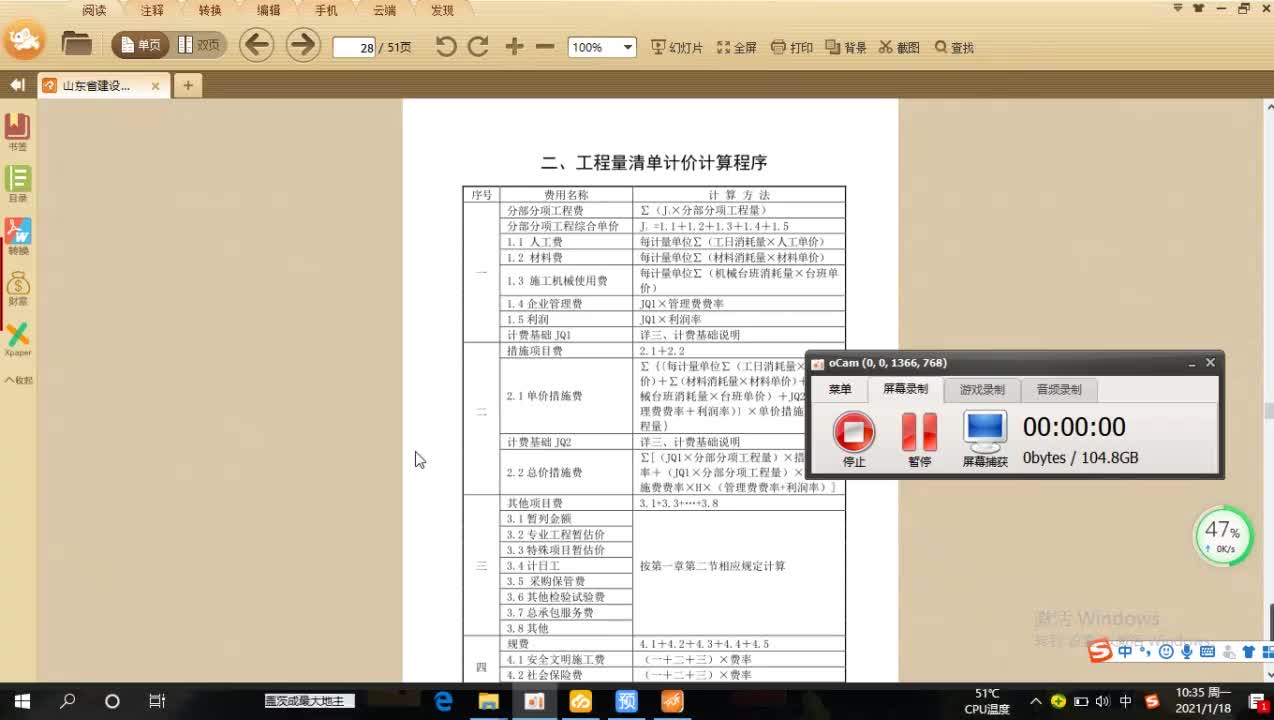Zoom out with the minus icon
The image size is (1274, 720).
545,46
